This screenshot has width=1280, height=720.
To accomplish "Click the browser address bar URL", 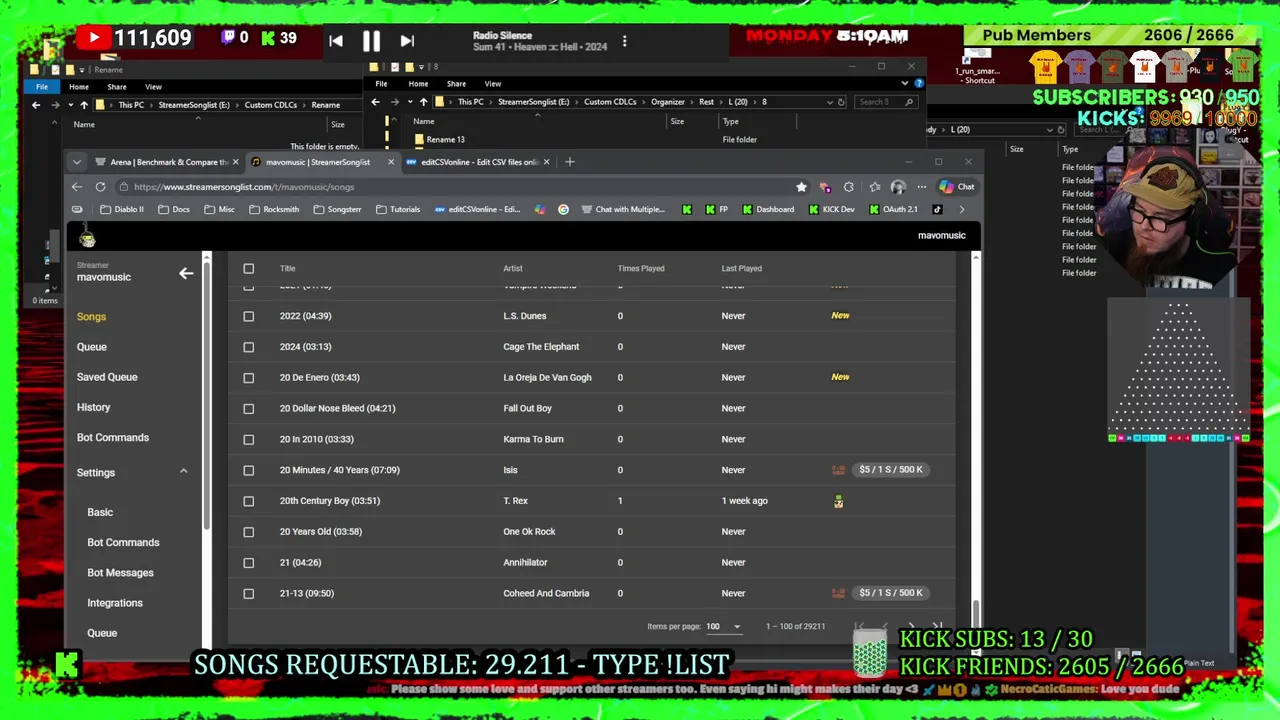I will pyautogui.click(x=244, y=187).
